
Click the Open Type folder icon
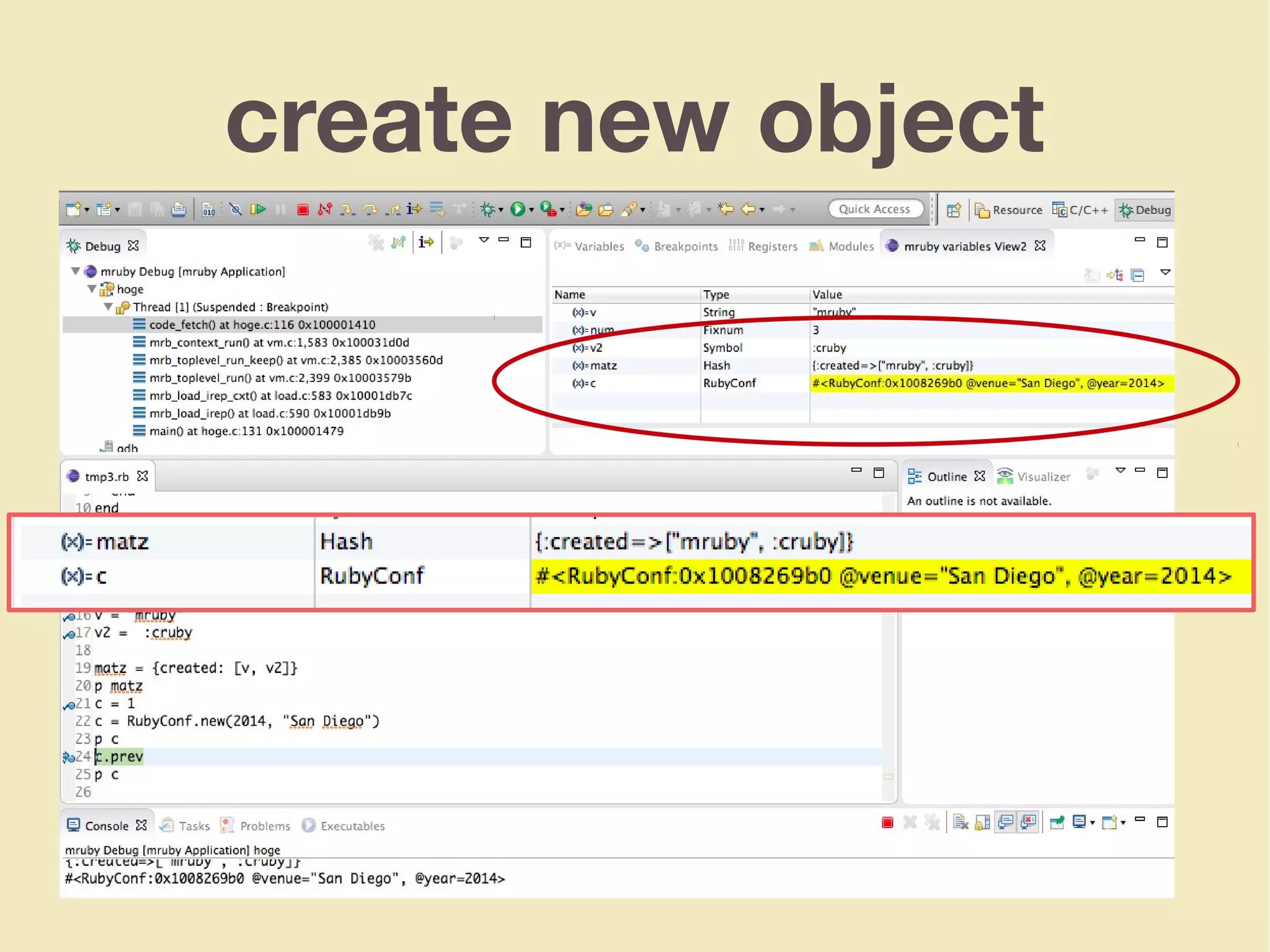[x=584, y=210]
